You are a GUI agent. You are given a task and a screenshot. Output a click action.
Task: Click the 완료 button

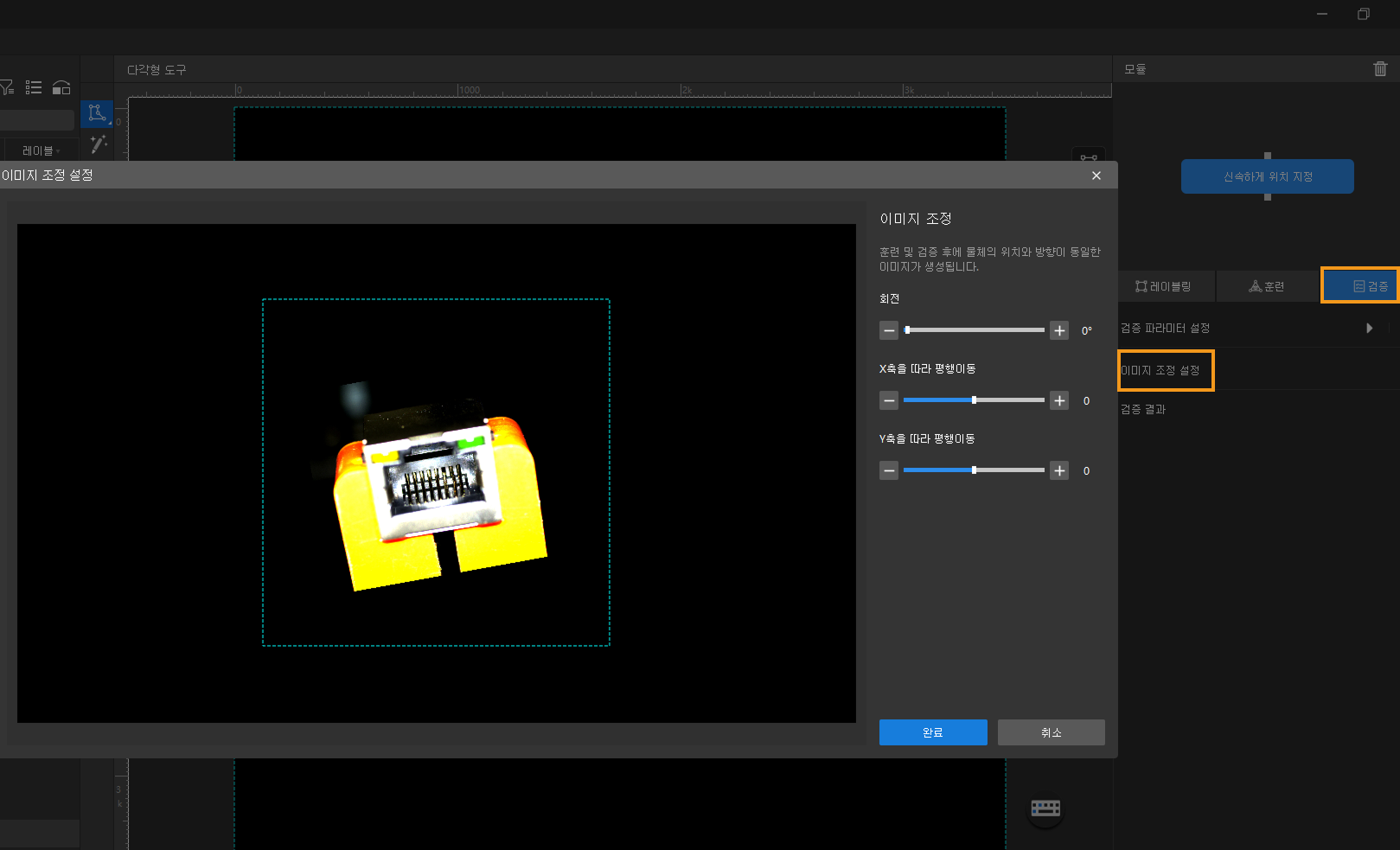[x=933, y=732]
